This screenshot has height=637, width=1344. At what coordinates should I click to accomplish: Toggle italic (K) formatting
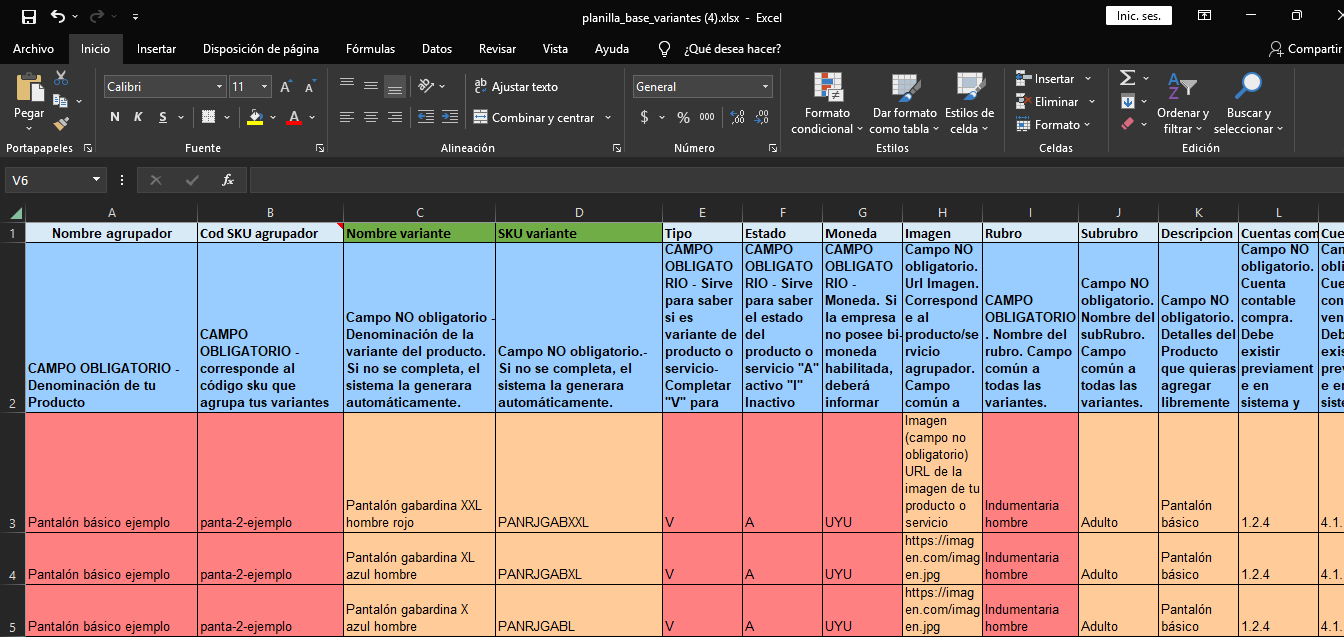coord(138,117)
